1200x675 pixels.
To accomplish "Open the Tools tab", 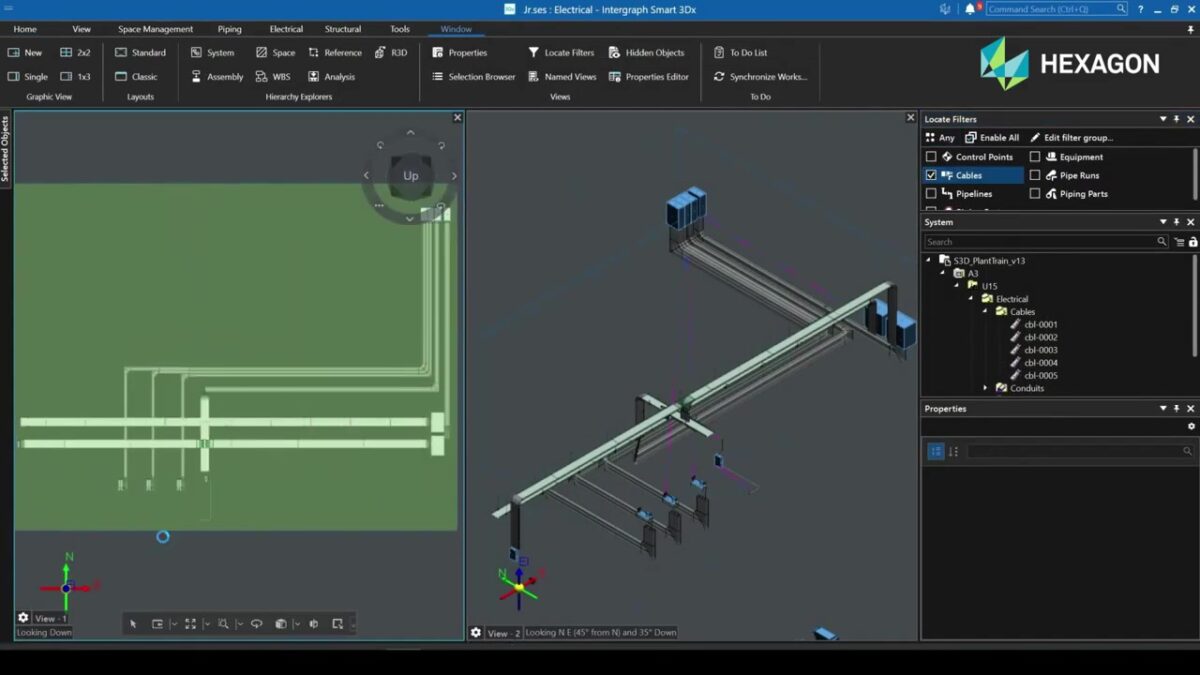I will 400,29.
